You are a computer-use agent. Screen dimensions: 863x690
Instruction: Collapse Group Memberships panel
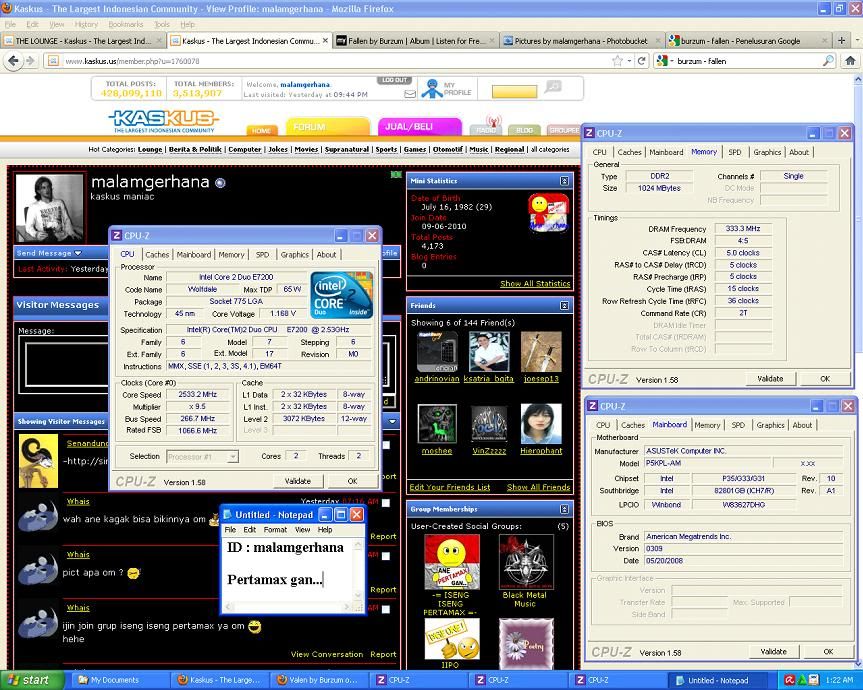point(564,509)
